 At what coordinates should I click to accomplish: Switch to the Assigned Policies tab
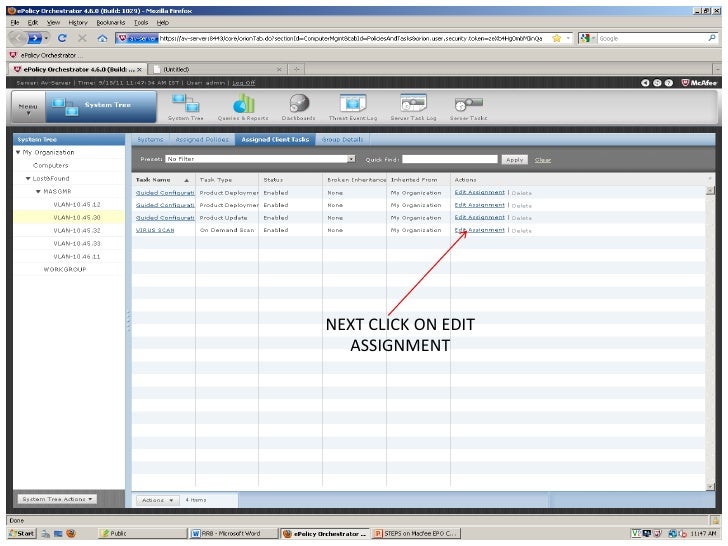tap(202, 139)
